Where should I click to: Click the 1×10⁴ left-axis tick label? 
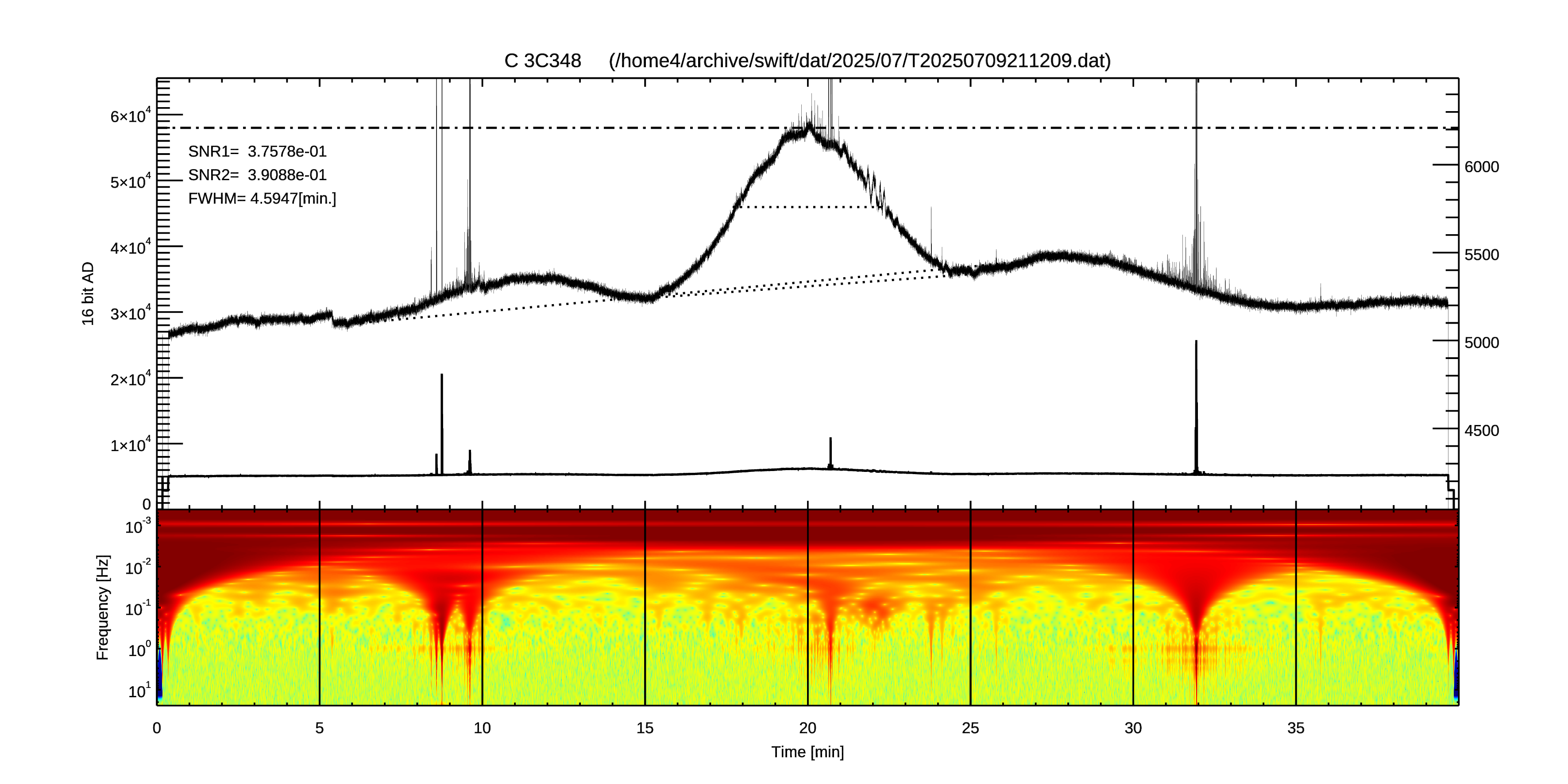(130, 444)
